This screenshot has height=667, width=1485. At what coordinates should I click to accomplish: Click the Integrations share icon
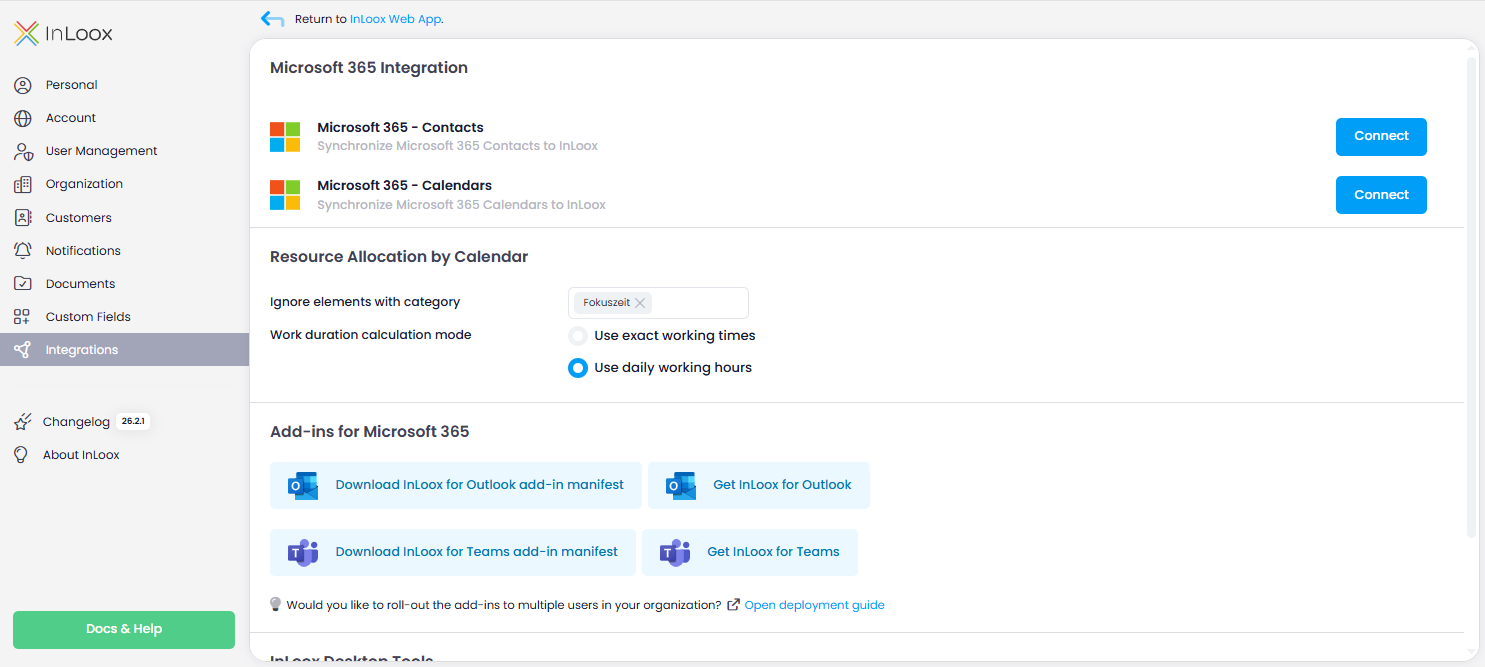23,350
